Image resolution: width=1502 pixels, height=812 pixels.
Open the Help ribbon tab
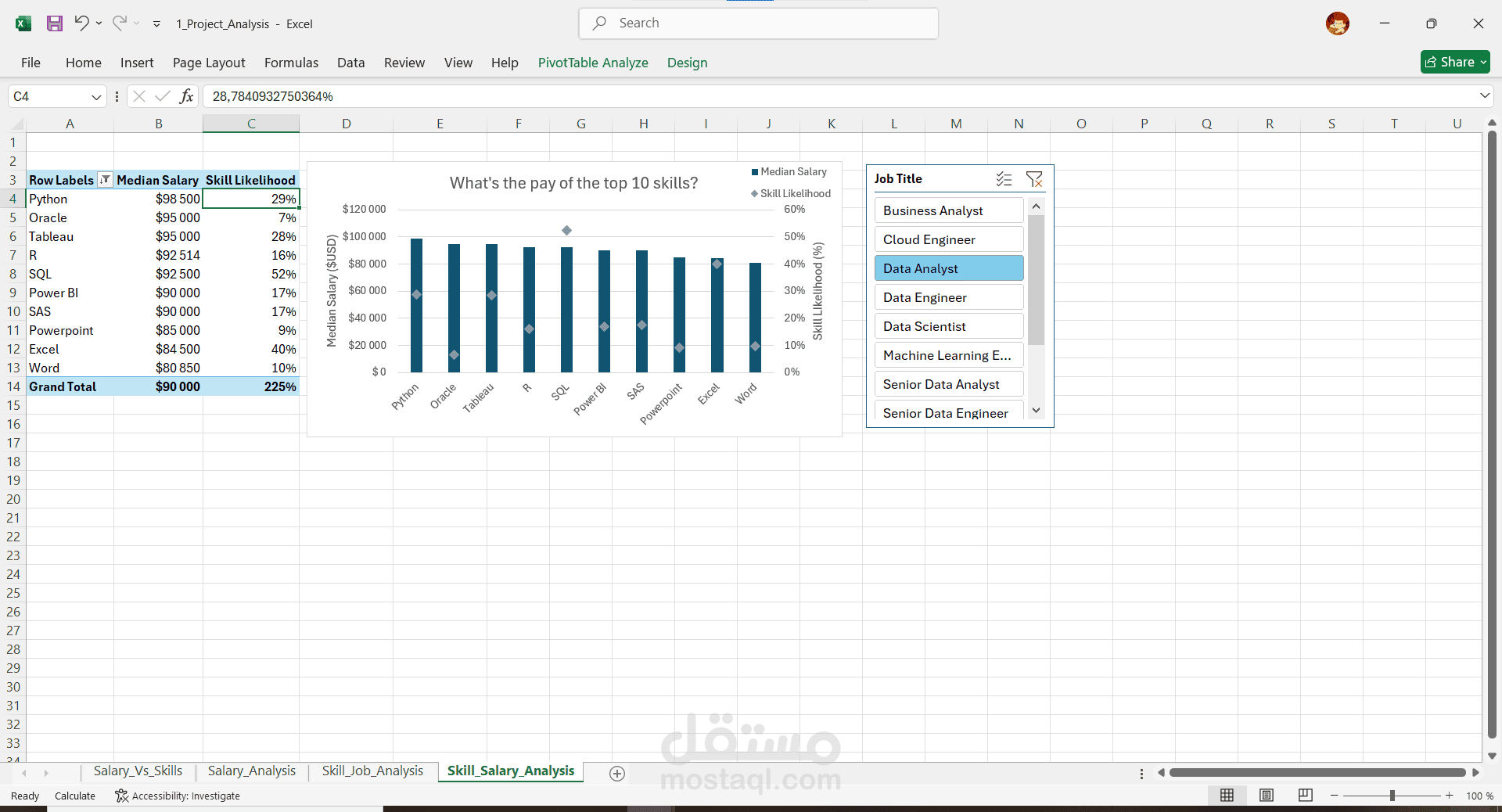pyautogui.click(x=505, y=63)
